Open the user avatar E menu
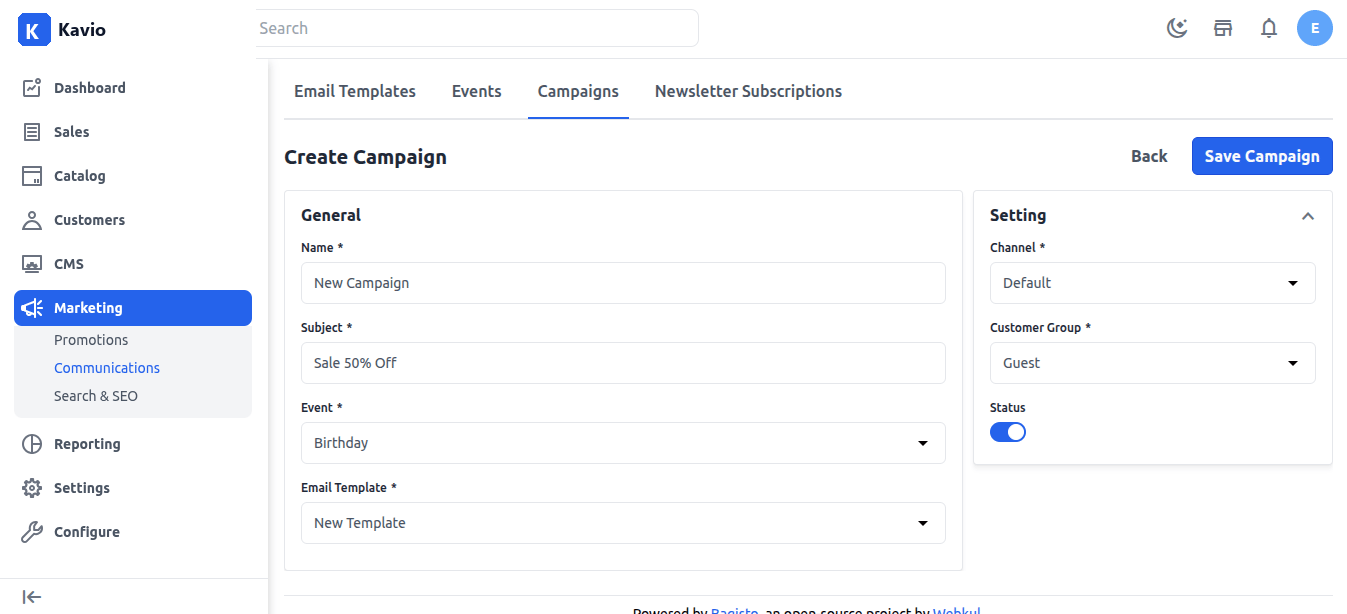This screenshot has height=614, width=1347. click(1315, 28)
